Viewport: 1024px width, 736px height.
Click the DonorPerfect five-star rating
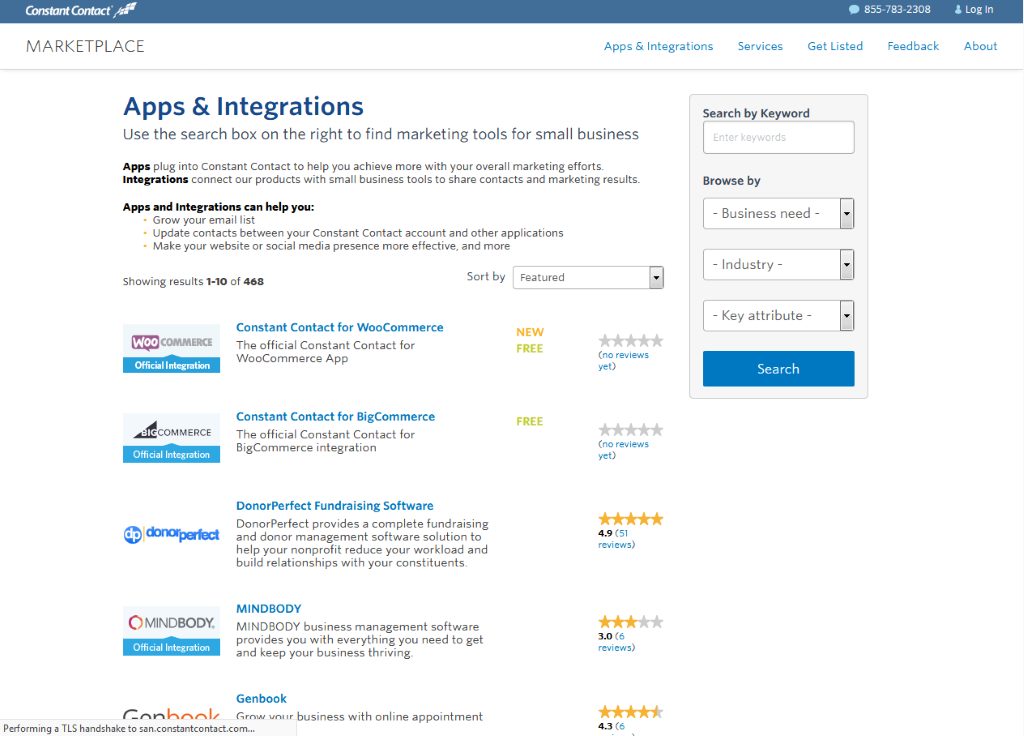tap(630, 519)
